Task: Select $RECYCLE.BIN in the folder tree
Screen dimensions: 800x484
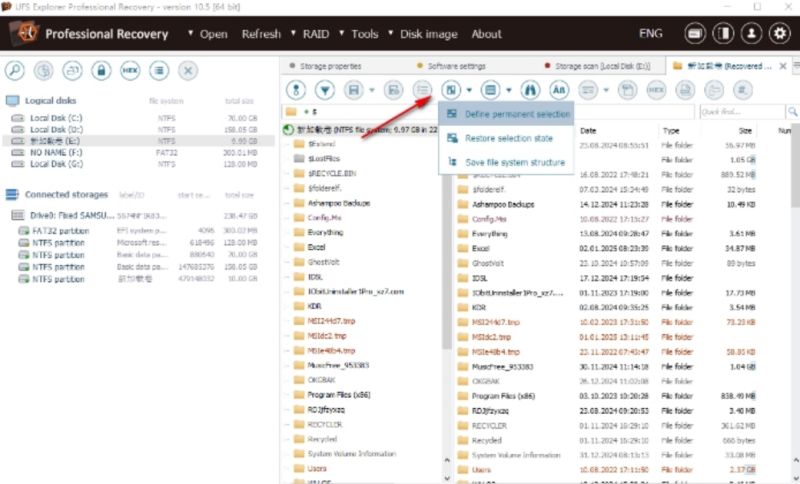Action: pyautogui.click(x=331, y=173)
